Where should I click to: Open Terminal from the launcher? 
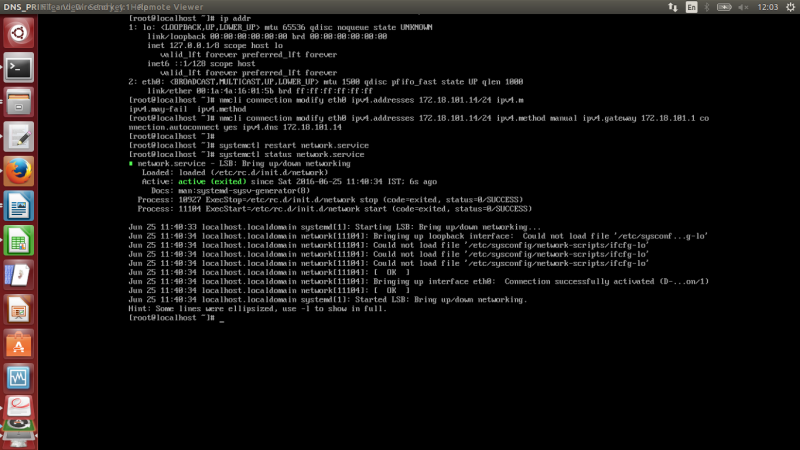[x=19, y=67]
